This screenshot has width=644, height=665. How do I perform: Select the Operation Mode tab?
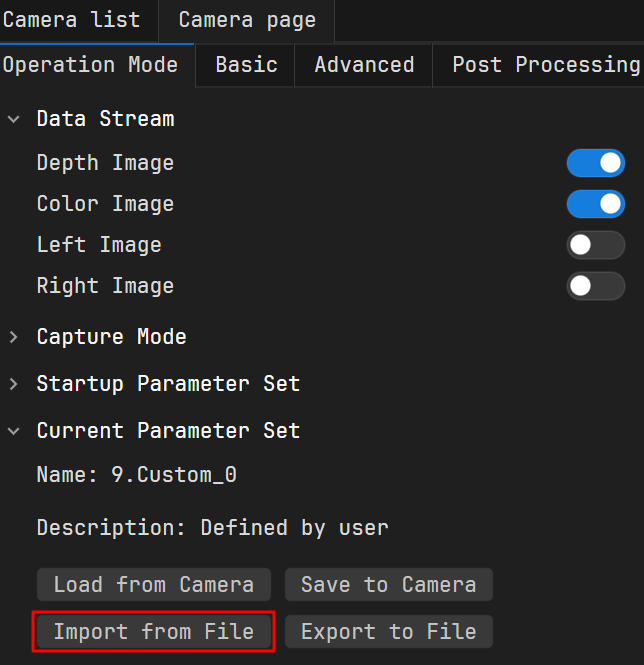click(x=90, y=65)
